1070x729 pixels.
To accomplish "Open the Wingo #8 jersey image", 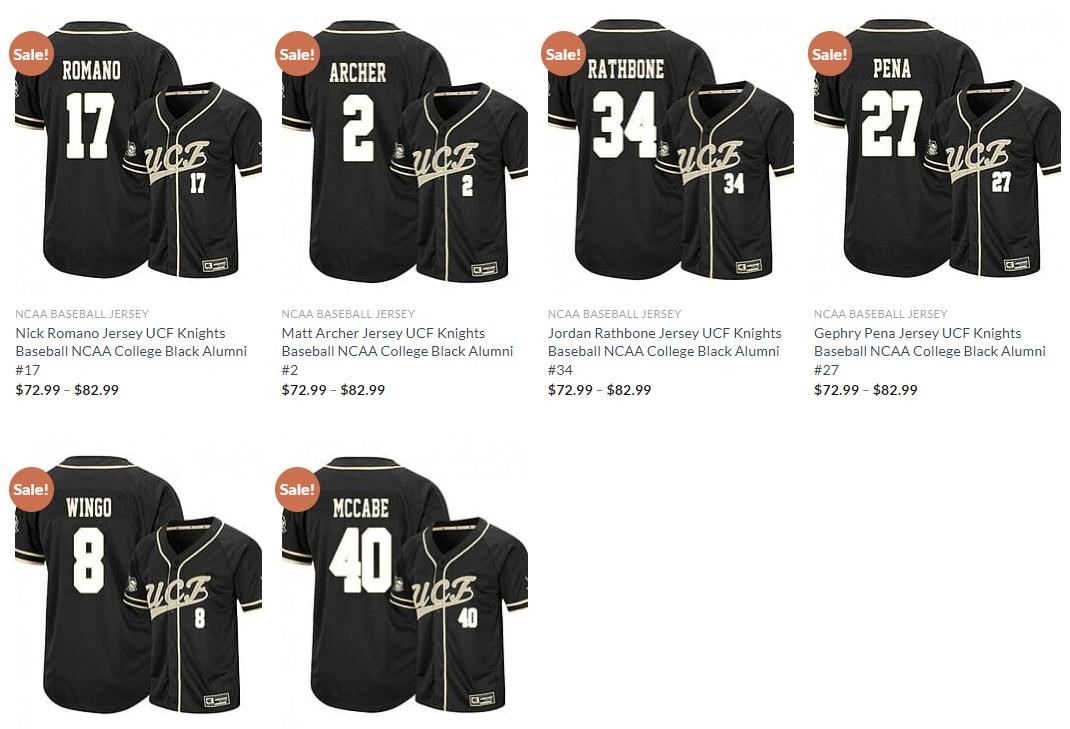I will [139, 584].
